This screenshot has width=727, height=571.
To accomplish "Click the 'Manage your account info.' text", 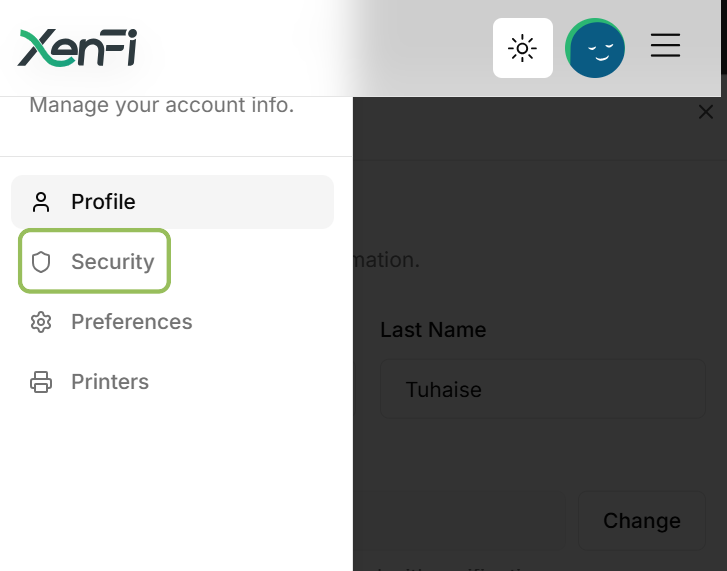I will click(x=162, y=105).
